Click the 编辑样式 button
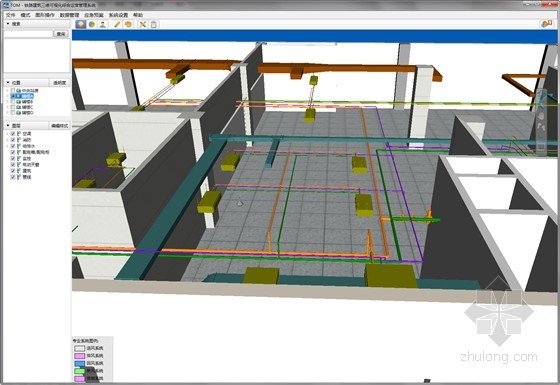The width and height of the screenshot is (560, 385). point(59,126)
